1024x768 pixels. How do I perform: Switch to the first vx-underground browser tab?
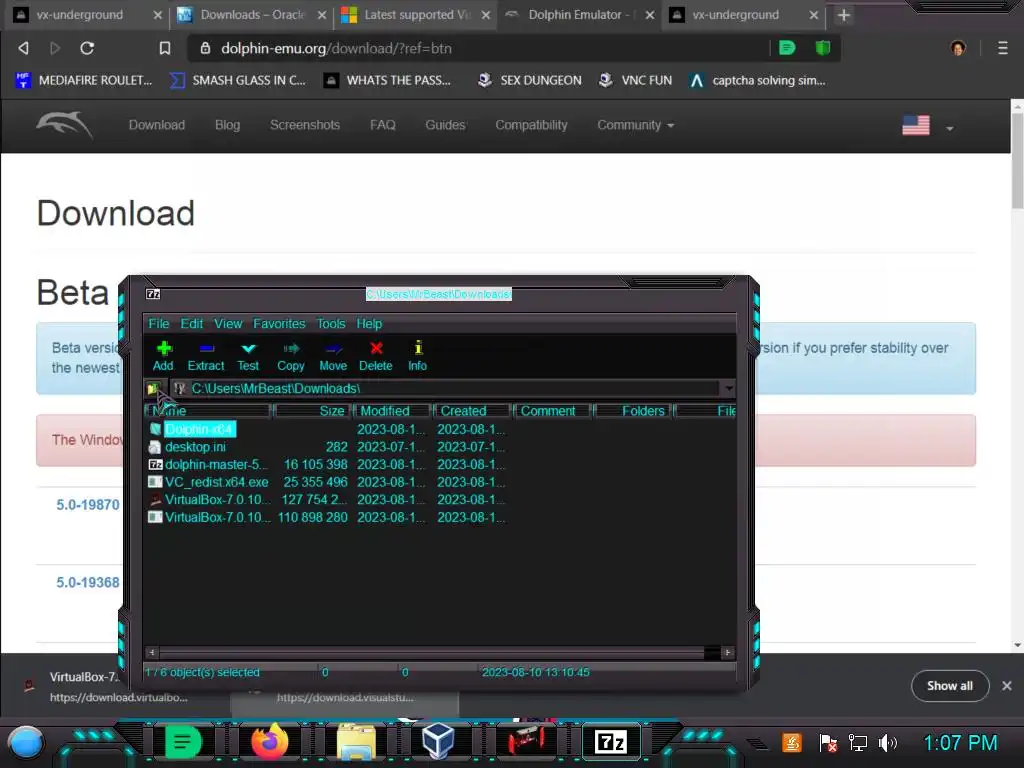click(79, 14)
